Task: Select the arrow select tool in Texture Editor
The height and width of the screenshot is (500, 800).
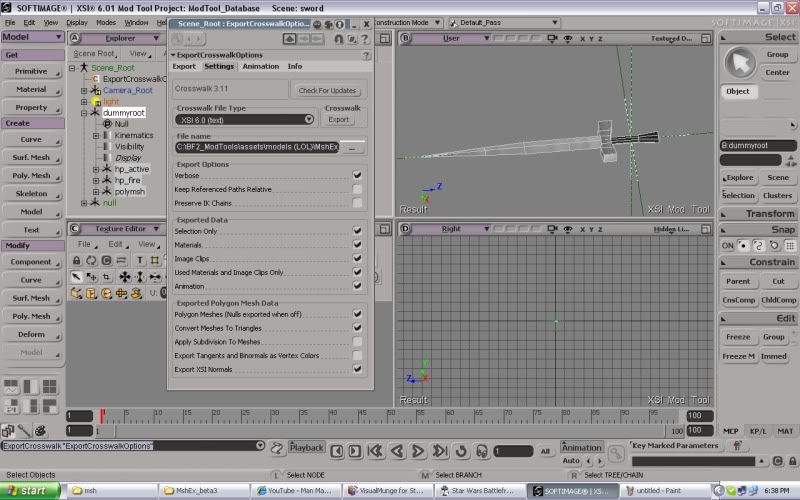Action: [76, 277]
